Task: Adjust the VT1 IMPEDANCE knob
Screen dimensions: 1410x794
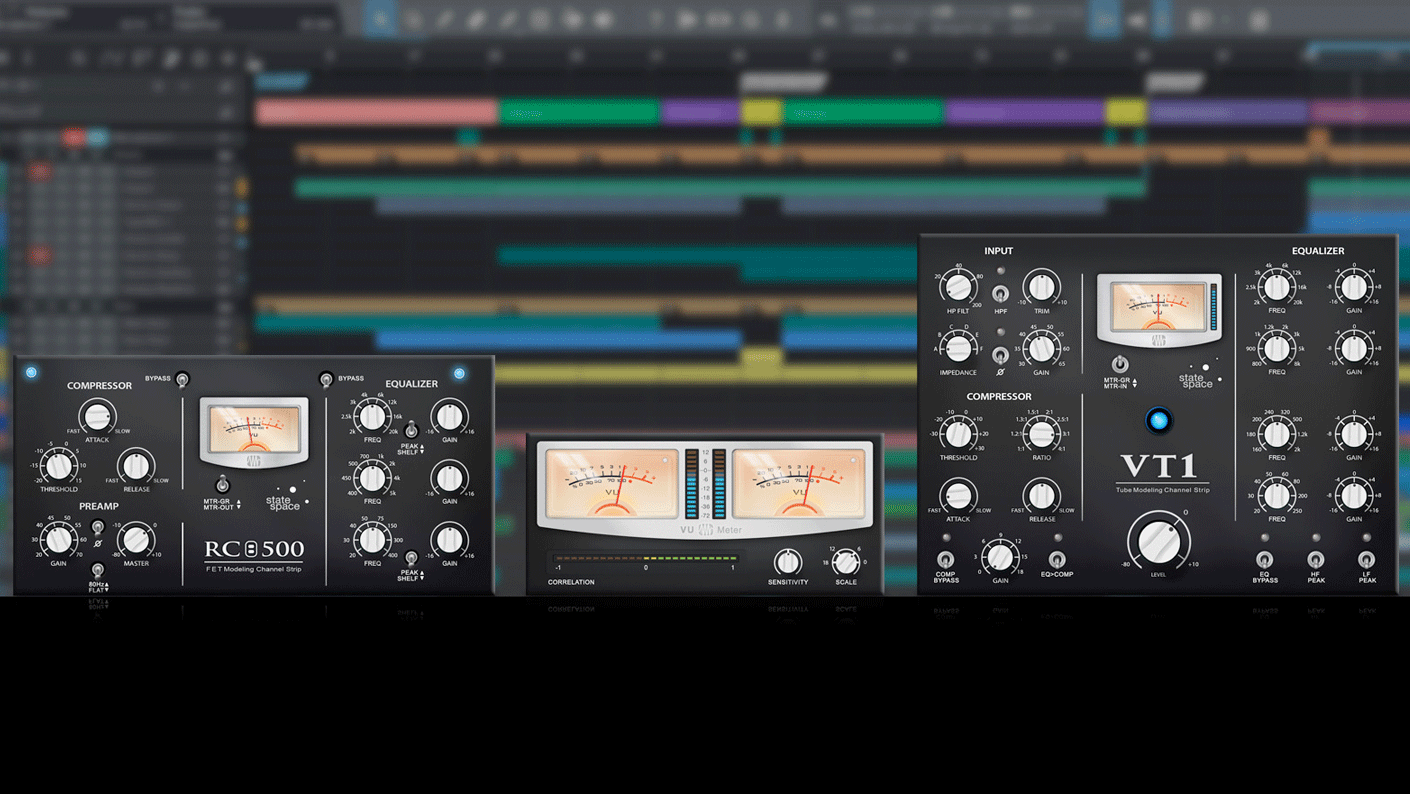Action: 958,348
